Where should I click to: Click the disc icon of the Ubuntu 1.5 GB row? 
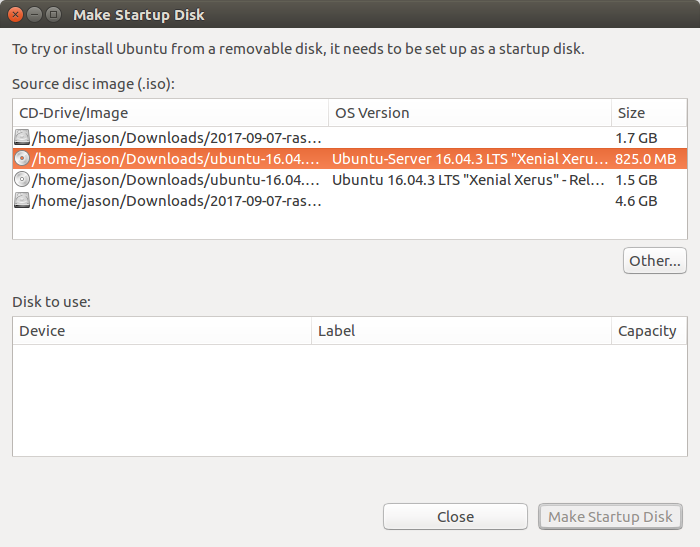click(x=22, y=180)
